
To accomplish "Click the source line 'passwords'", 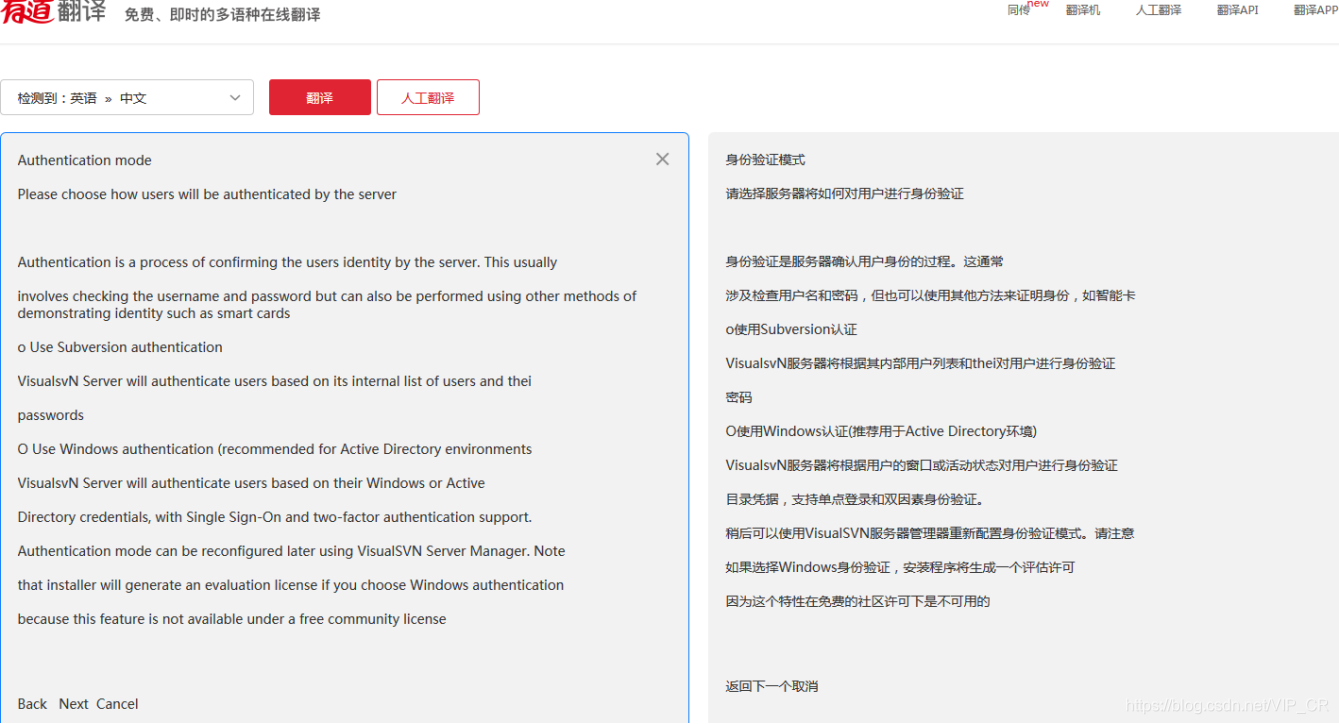I will pyautogui.click(x=51, y=415).
